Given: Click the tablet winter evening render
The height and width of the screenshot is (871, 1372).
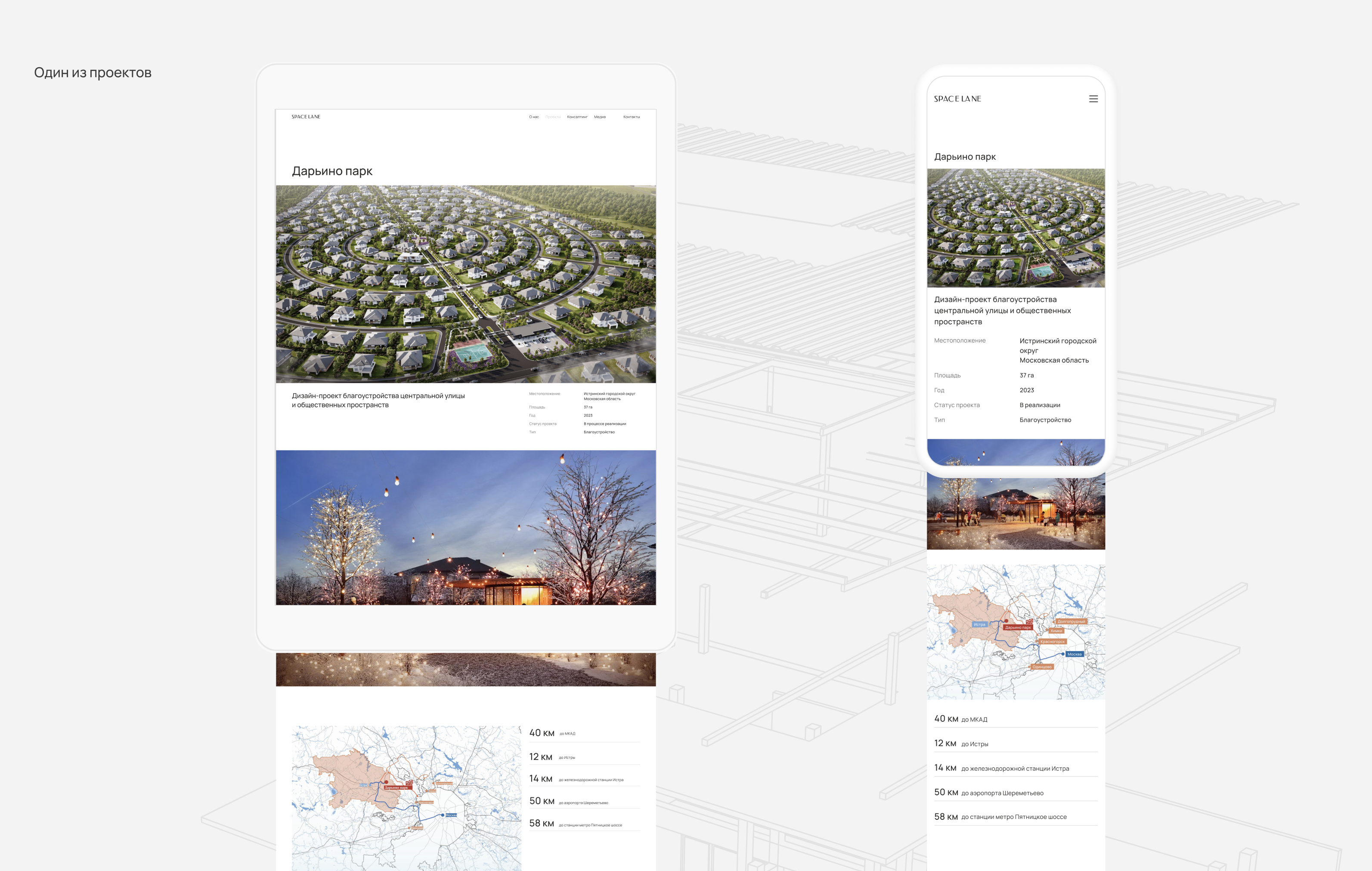Looking at the screenshot, I should point(465,527).
